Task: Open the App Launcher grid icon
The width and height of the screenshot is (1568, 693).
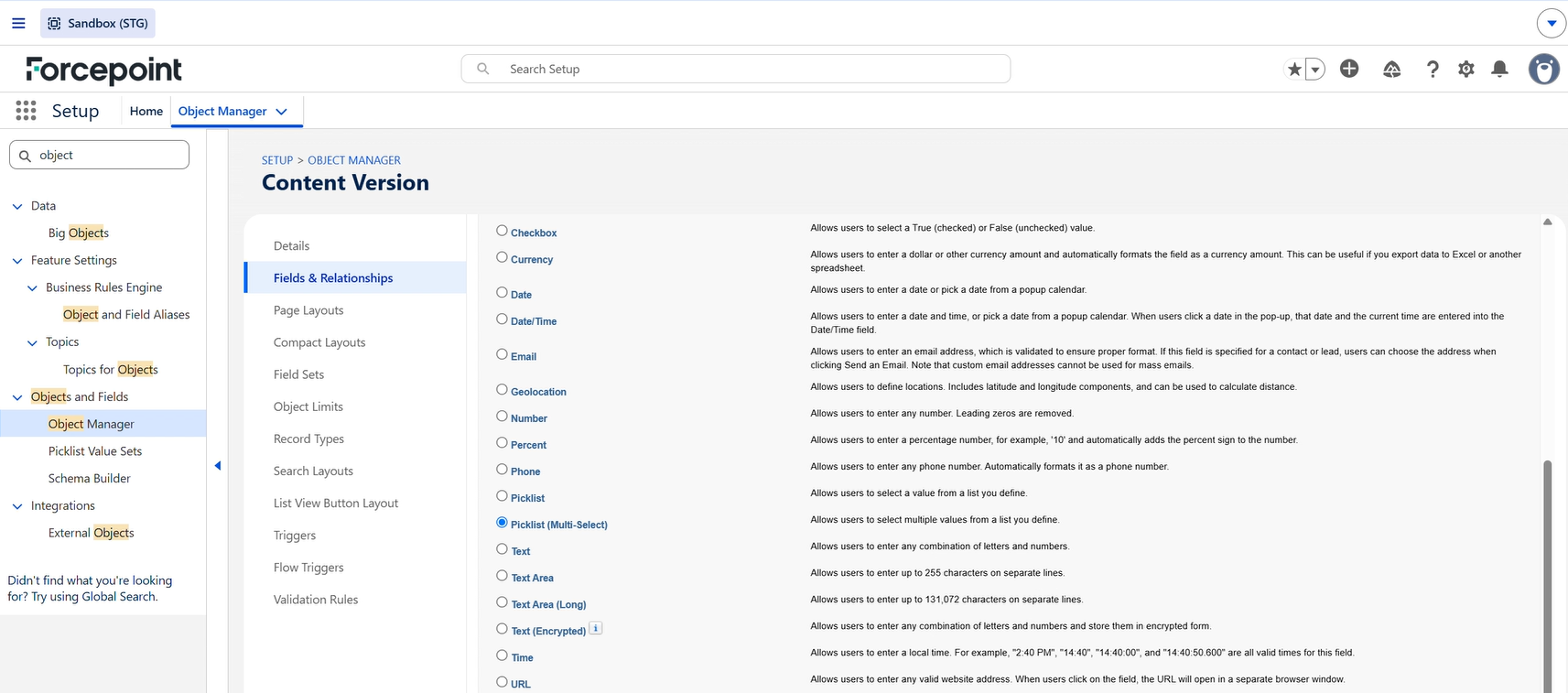Action: pos(26,111)
